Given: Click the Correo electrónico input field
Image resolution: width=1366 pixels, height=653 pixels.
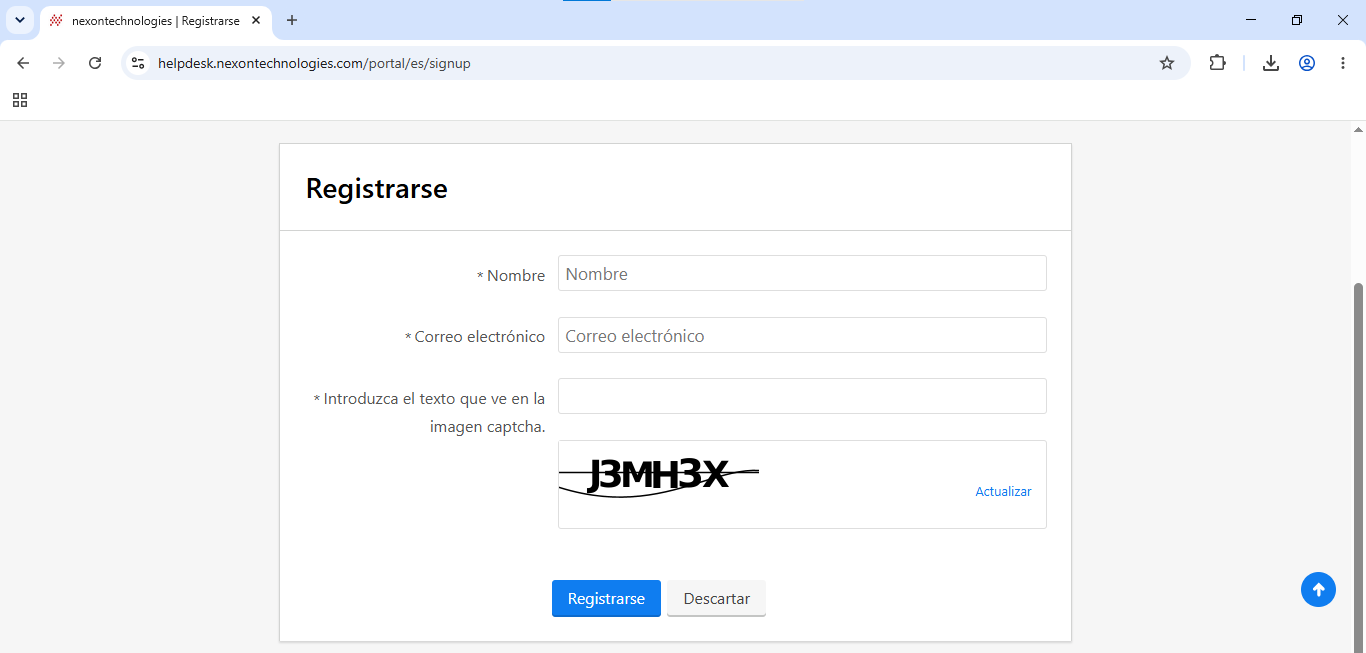Looking at the screenshot, I should click(x=802, y=335).
